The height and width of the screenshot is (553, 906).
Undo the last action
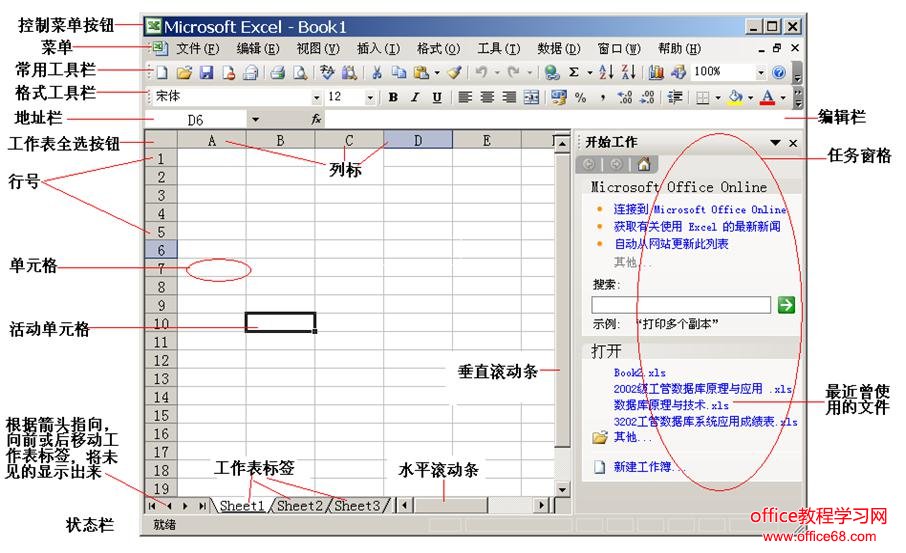481,72
